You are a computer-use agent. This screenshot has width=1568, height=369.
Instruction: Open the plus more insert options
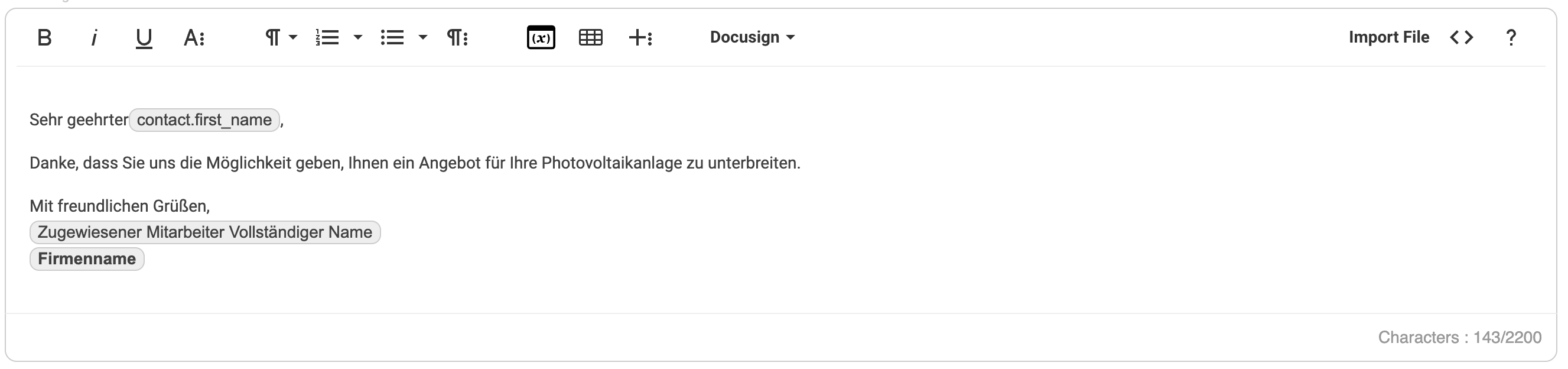[x=640, y=38]
